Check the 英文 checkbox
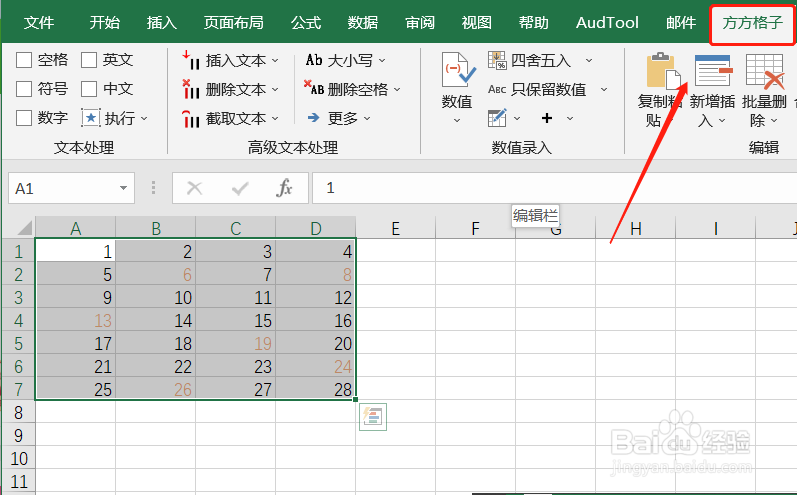Viewport: 797px width, 495px height. pos(89,60)
